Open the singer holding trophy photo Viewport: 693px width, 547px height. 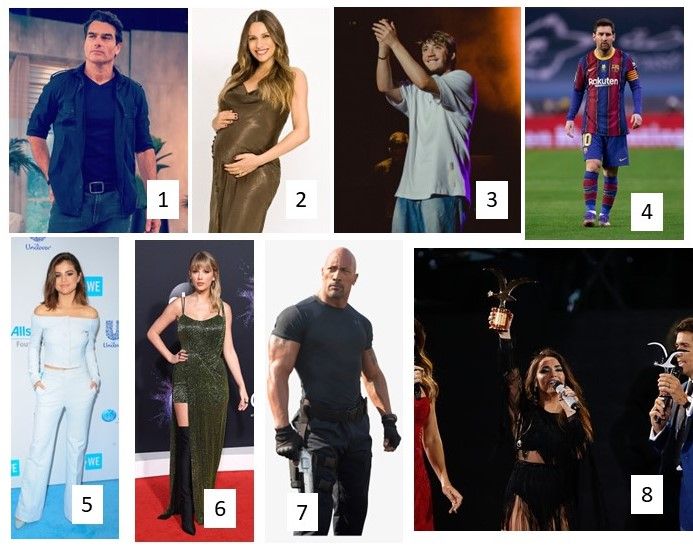(x=553, y=389)
